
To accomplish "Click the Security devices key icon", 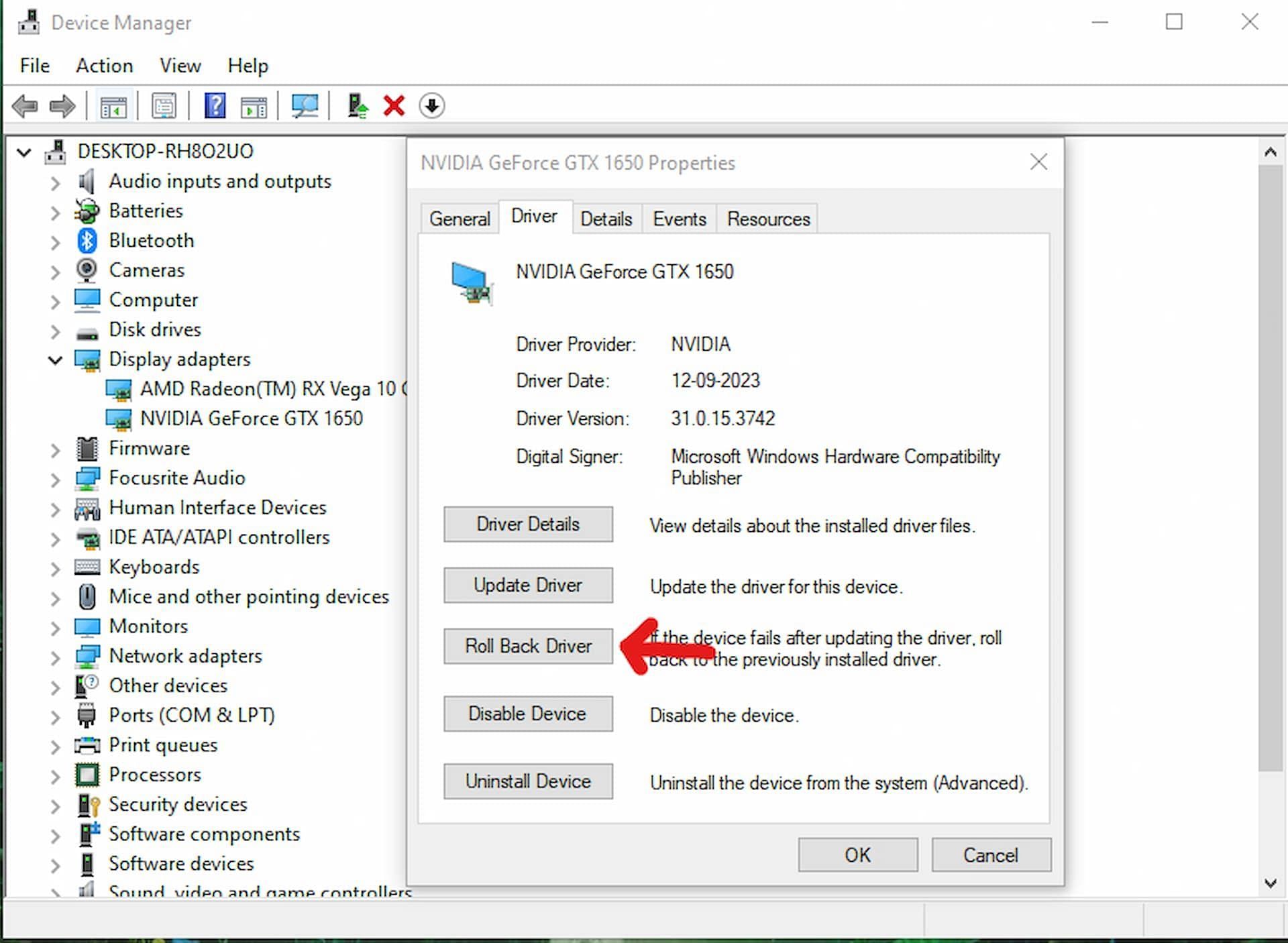I will point(88,804).
